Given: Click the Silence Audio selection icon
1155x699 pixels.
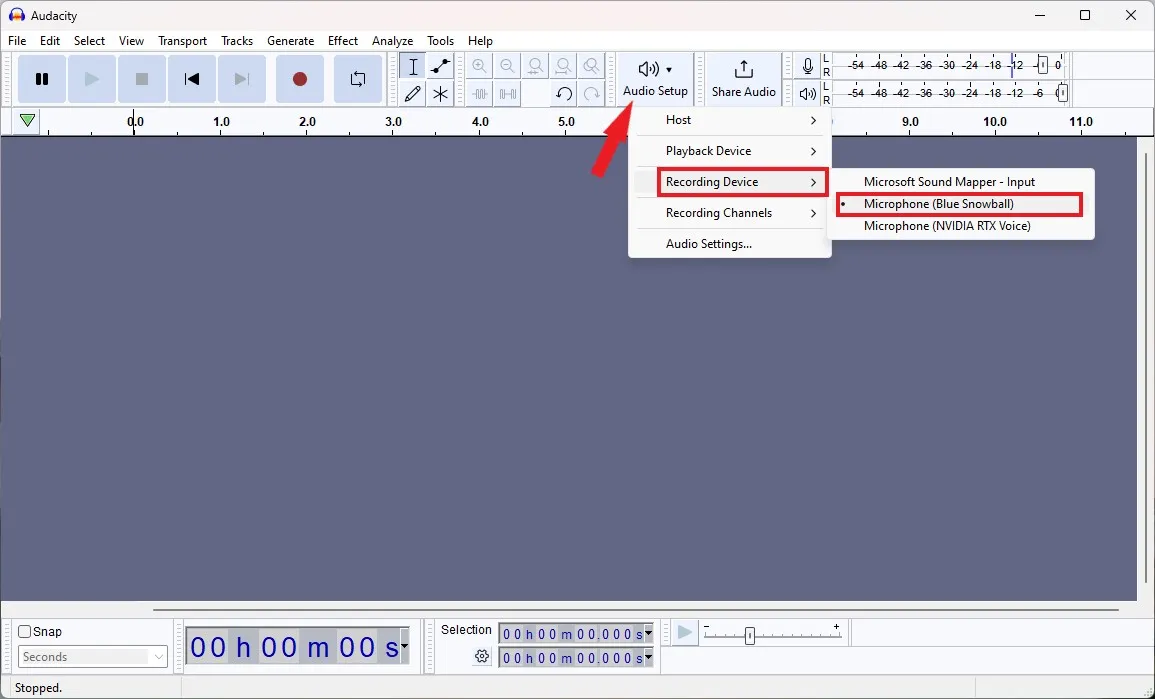Looking at the screenshot, I should tap(507, 94).
